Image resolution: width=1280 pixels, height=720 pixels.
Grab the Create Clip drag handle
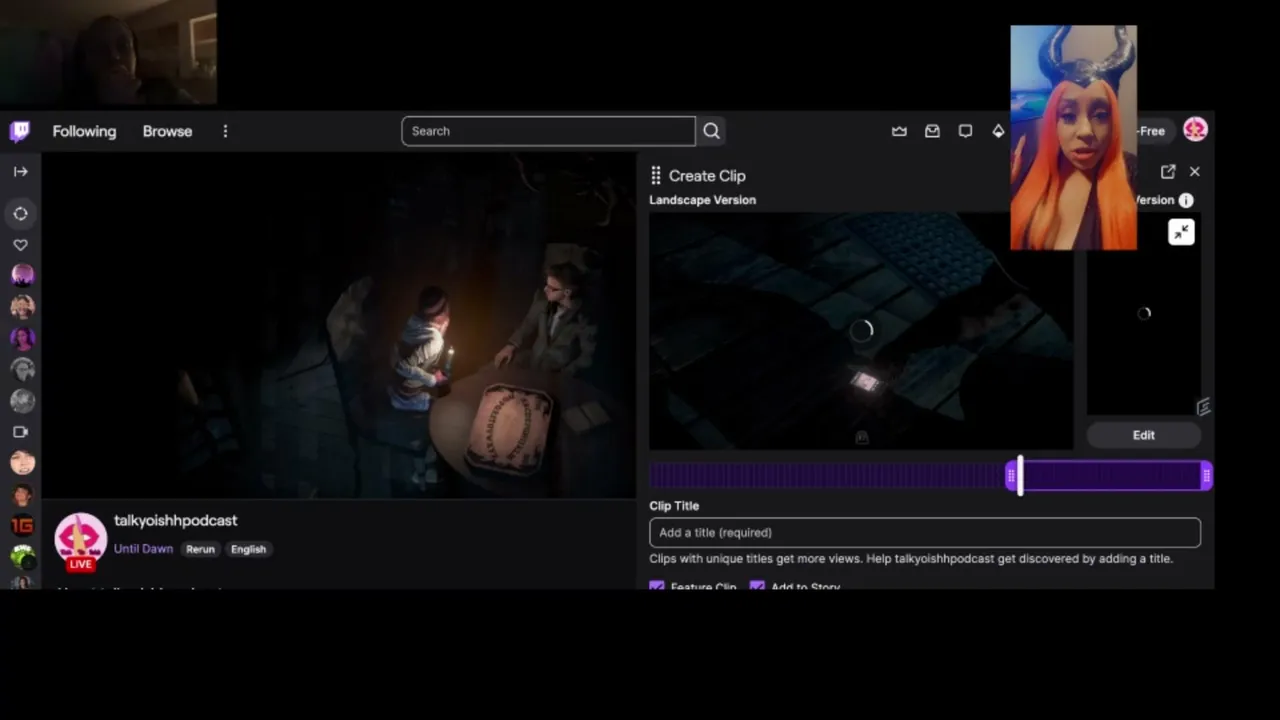pos(656,176)
